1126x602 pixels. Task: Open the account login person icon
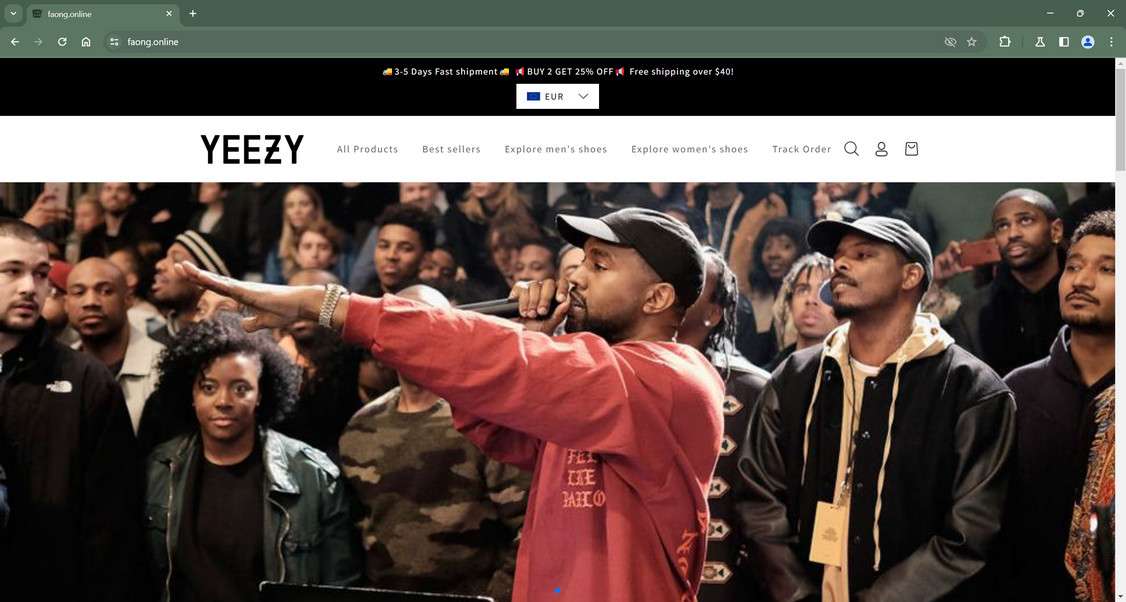pos(881,149)
